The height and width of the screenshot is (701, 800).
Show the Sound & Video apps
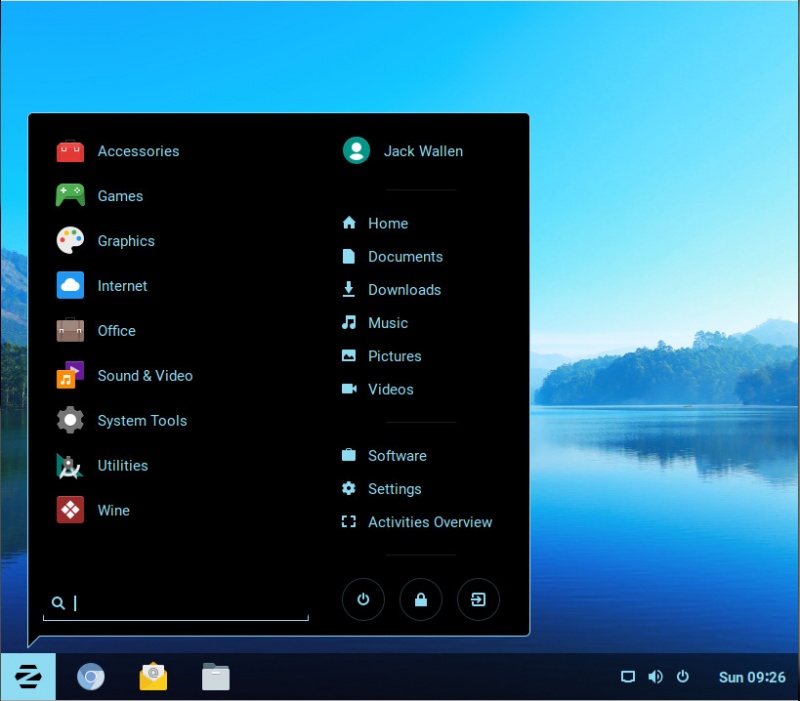(145, 376)
